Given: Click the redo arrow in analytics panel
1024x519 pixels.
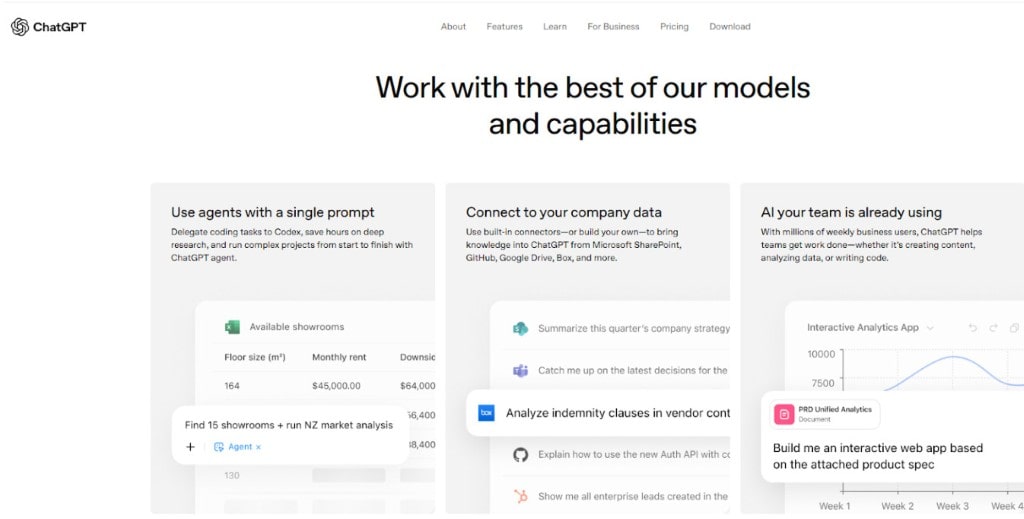Looking at the screenshot, I should (993, 328).
